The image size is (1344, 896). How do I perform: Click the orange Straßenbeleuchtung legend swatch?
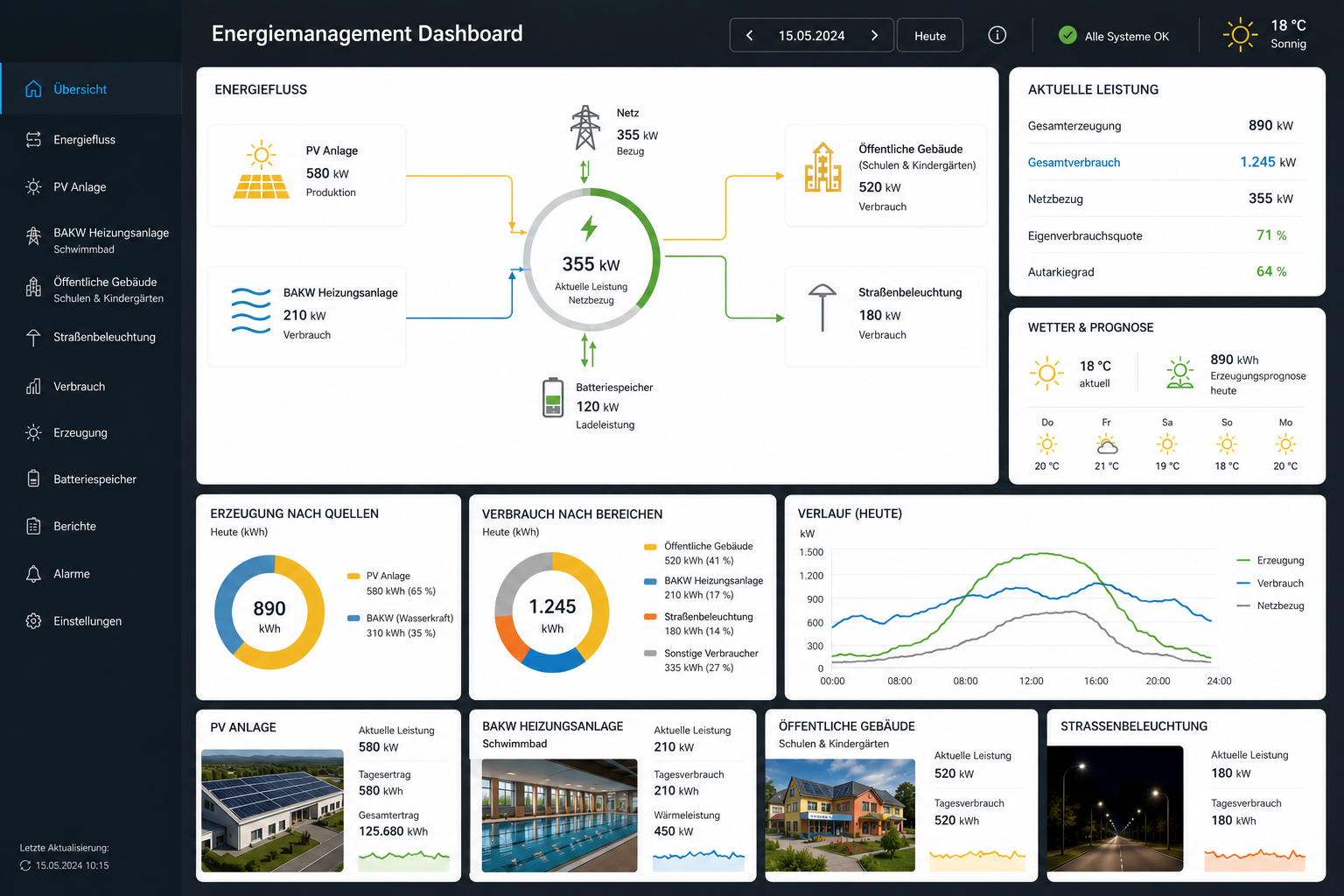(x=650, y=617)
